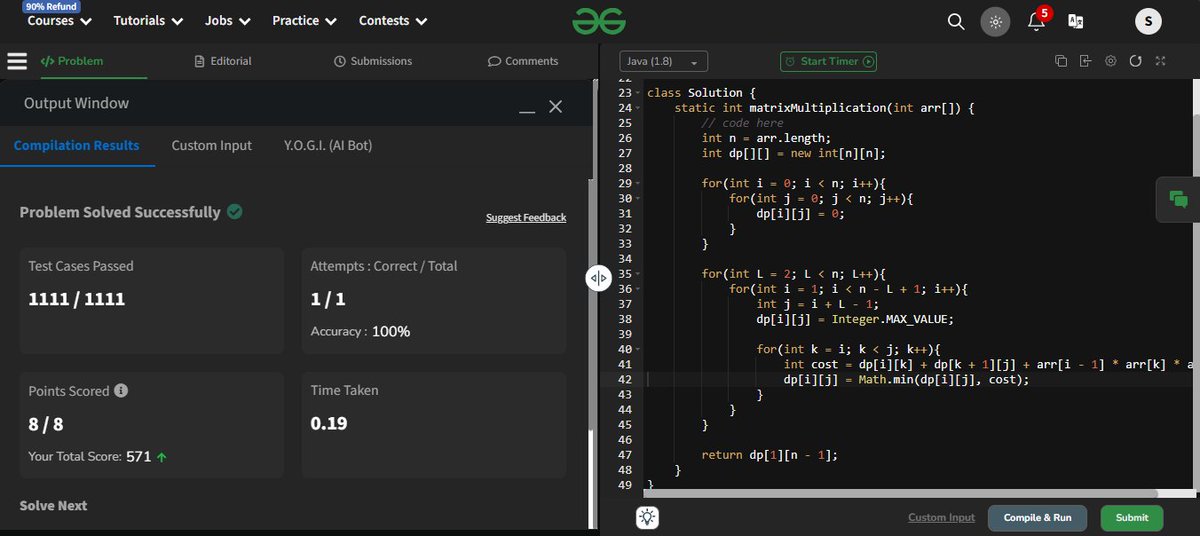
Task: Open the language translate icon
Action: click(1076, 21)
